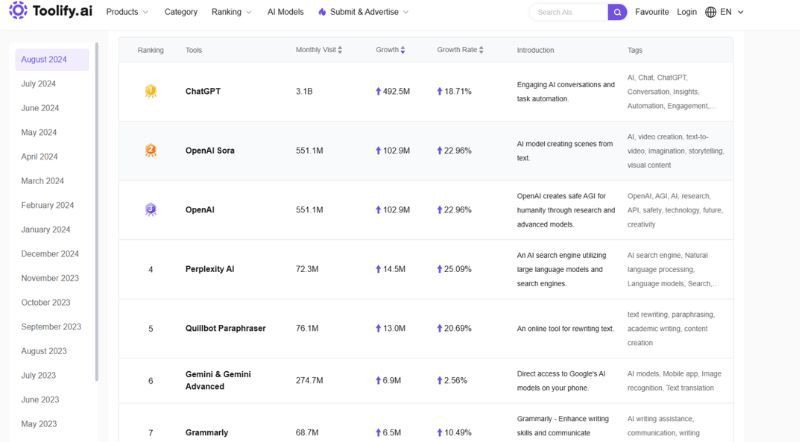This screenshot has width=800, height=442.
Task: Click Perplexity AI's 72.3M visits value
Action: pos(307,269)
